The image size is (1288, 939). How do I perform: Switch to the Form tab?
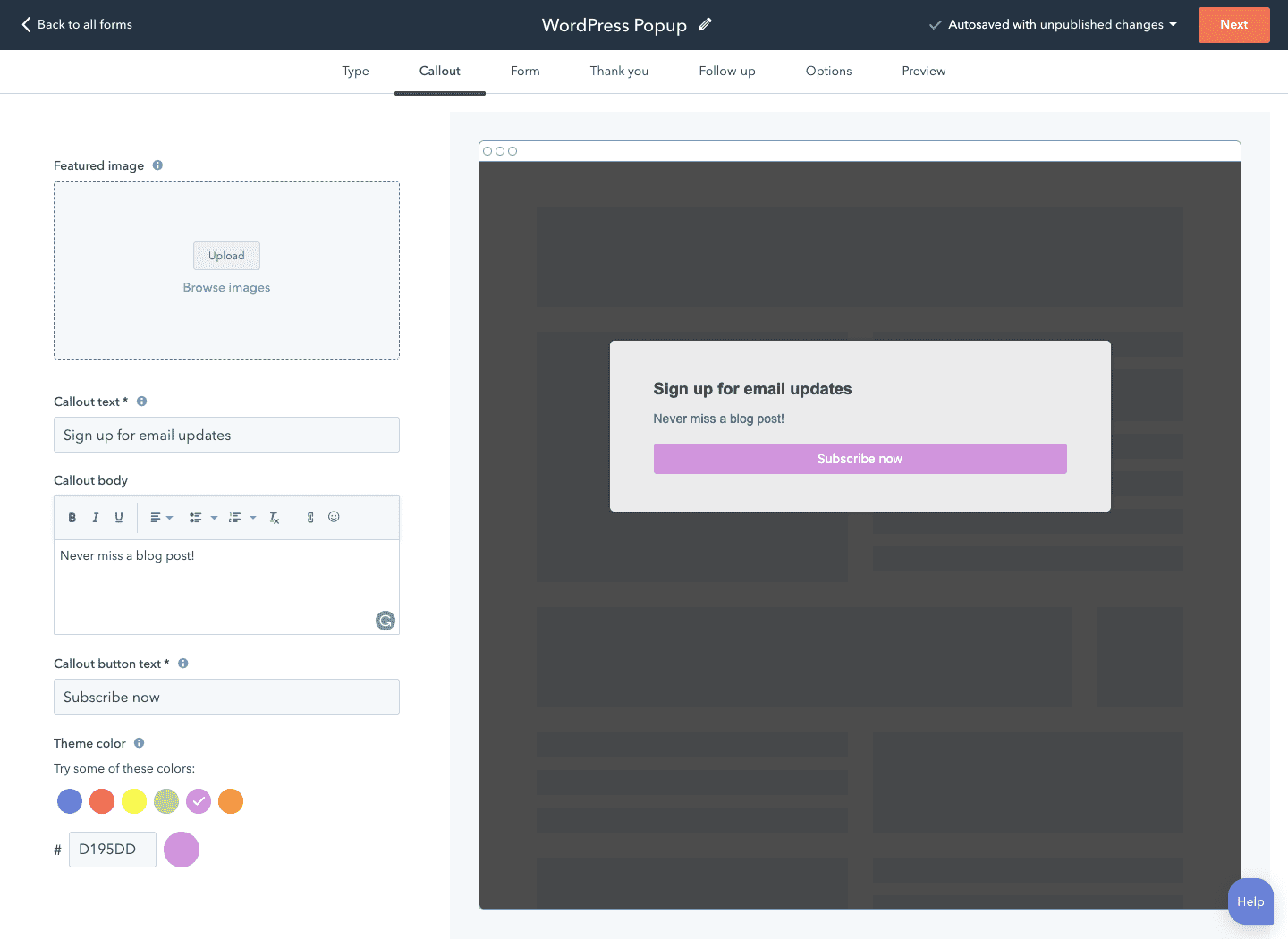pos(525,72)
